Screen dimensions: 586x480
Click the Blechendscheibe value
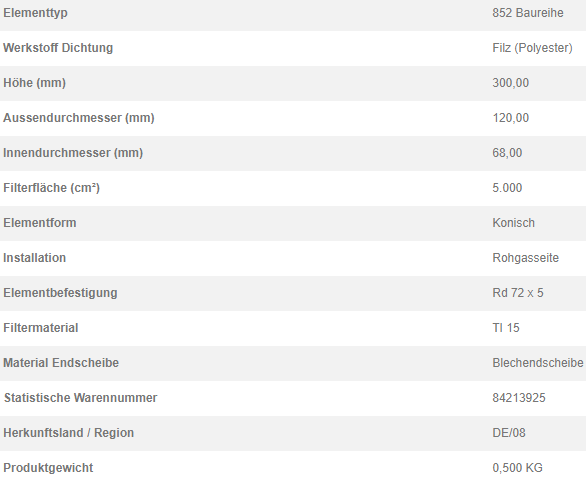point(538,363)
